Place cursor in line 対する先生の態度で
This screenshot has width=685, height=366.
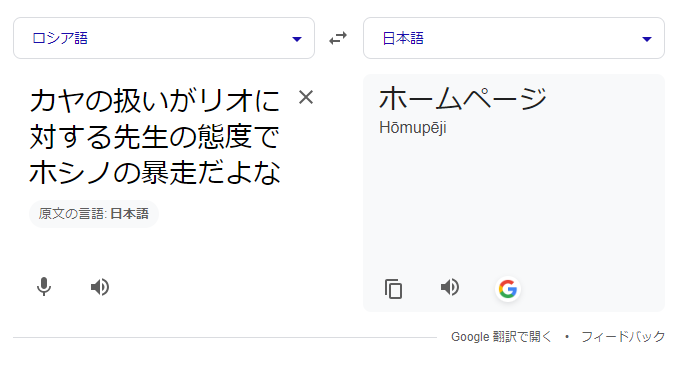154,137
